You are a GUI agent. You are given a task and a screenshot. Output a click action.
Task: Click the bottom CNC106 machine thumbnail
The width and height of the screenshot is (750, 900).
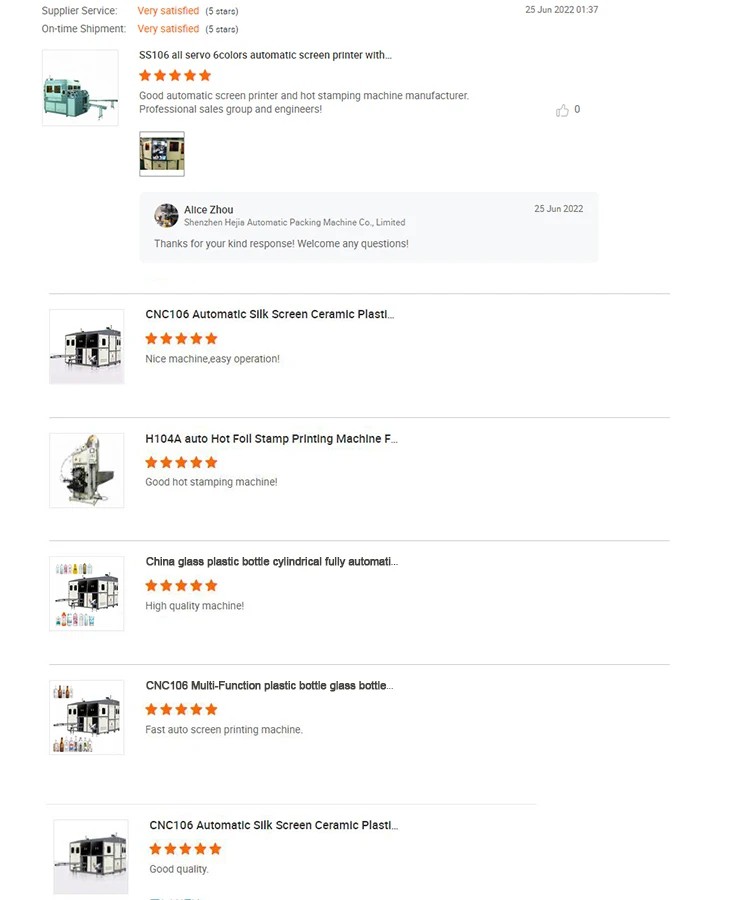tap(91, 857)
